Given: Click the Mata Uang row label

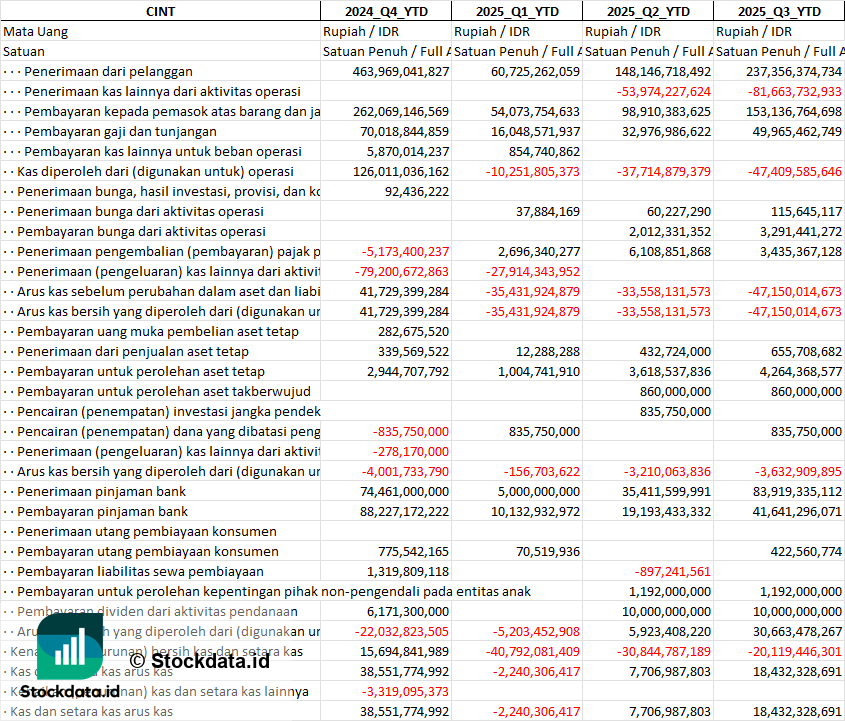Looking at the screenshot, I should click(x=36, y=32).
